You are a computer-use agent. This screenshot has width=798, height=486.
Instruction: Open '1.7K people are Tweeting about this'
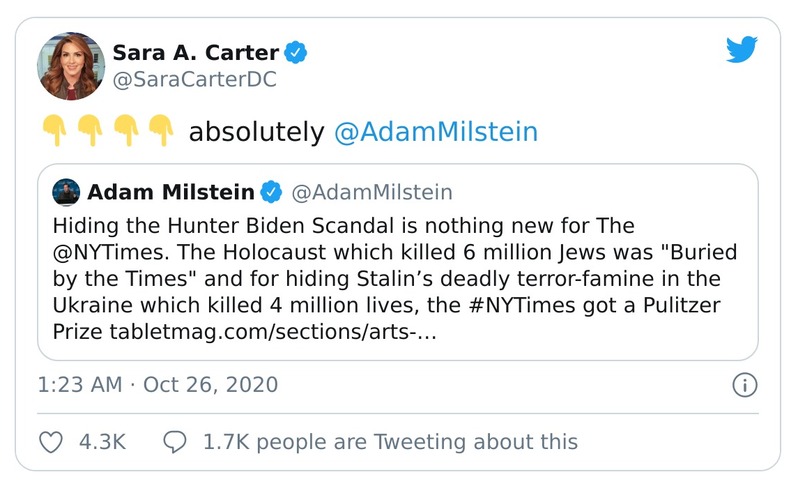389,441
